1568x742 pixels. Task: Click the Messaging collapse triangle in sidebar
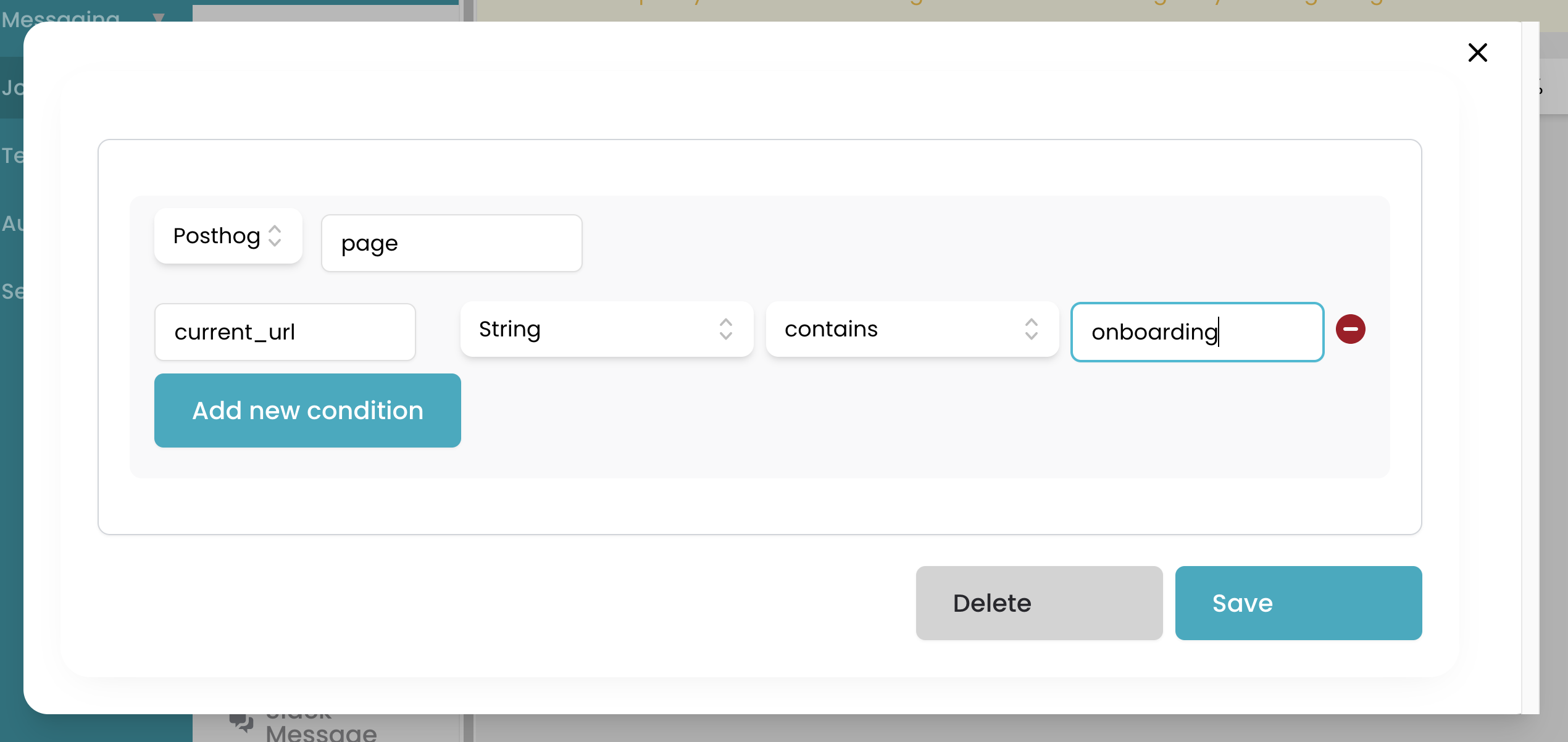159,17
